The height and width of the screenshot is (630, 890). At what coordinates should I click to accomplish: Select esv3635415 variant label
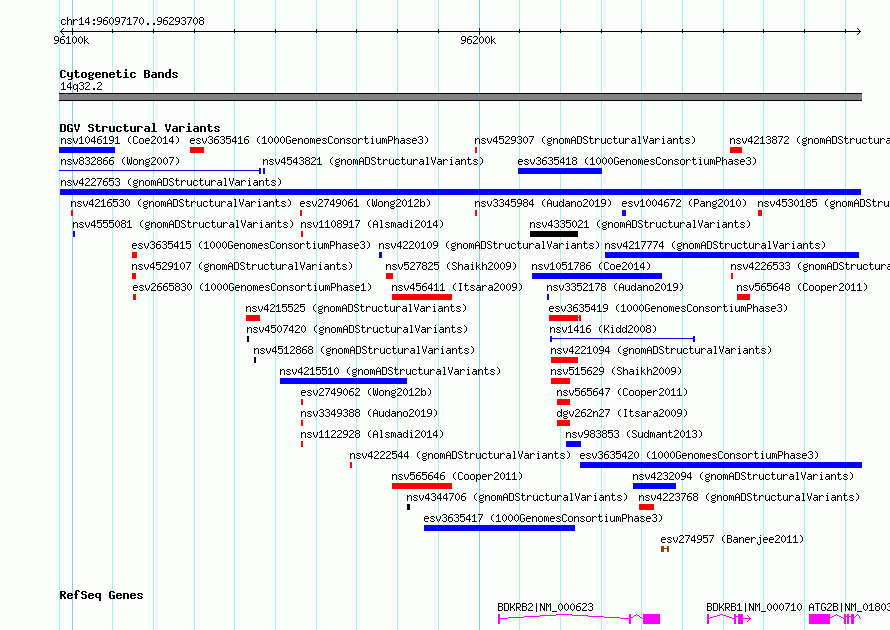click(251, 245)
